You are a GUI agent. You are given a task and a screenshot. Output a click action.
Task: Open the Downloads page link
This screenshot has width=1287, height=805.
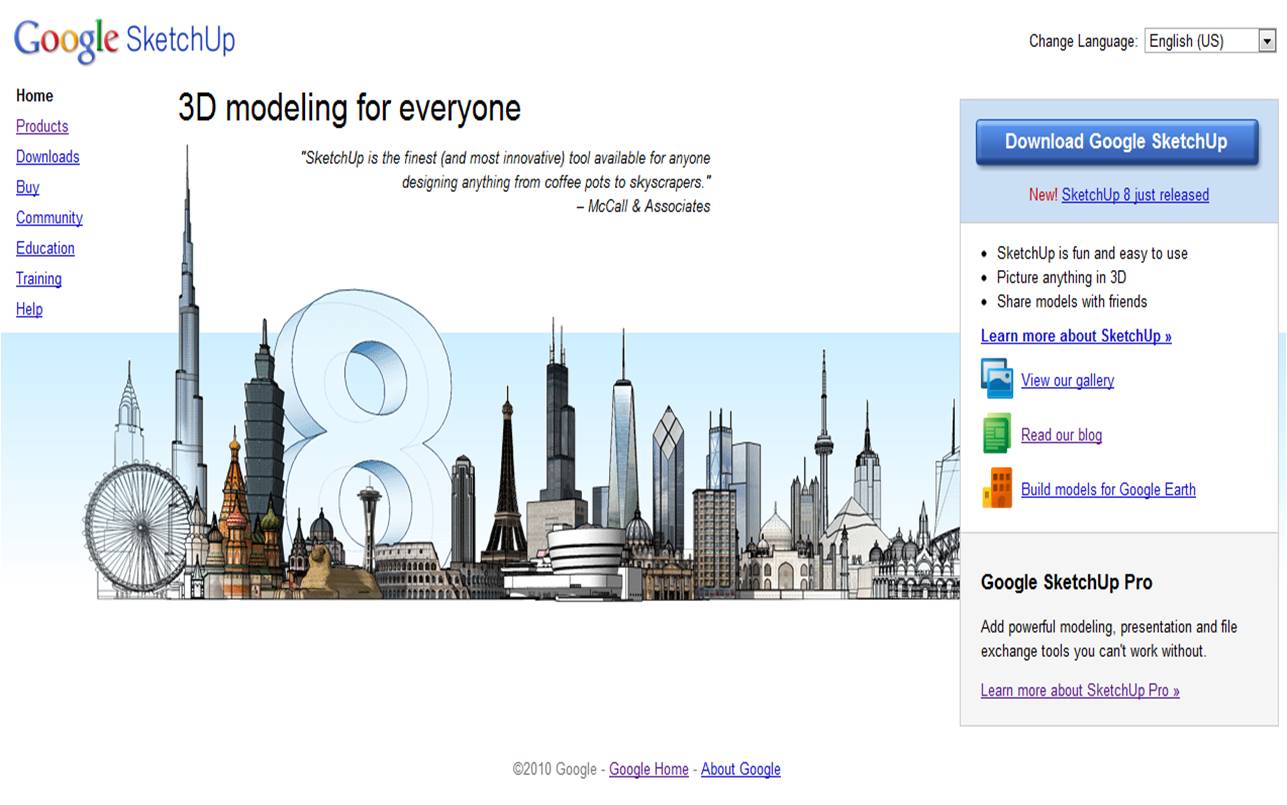click(x=47, y=157)
